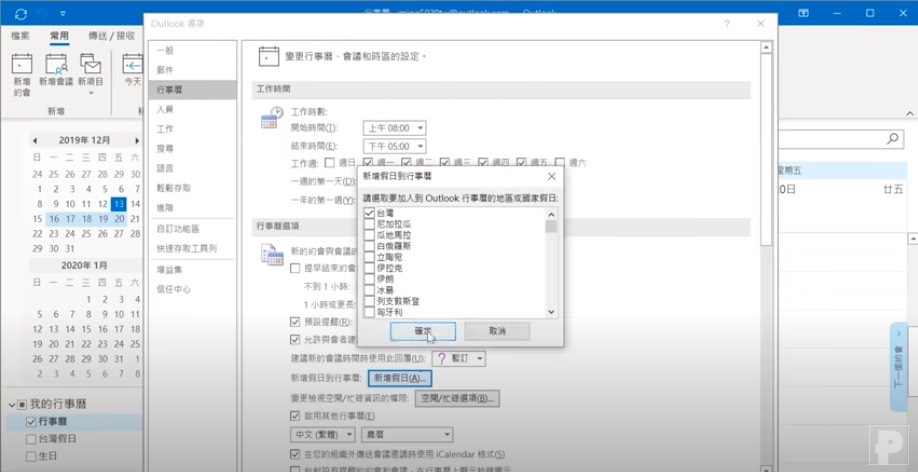Toggle 啟用其他行事曆 checkbox
The image size is (918, 472).
(x=295, y=416)
